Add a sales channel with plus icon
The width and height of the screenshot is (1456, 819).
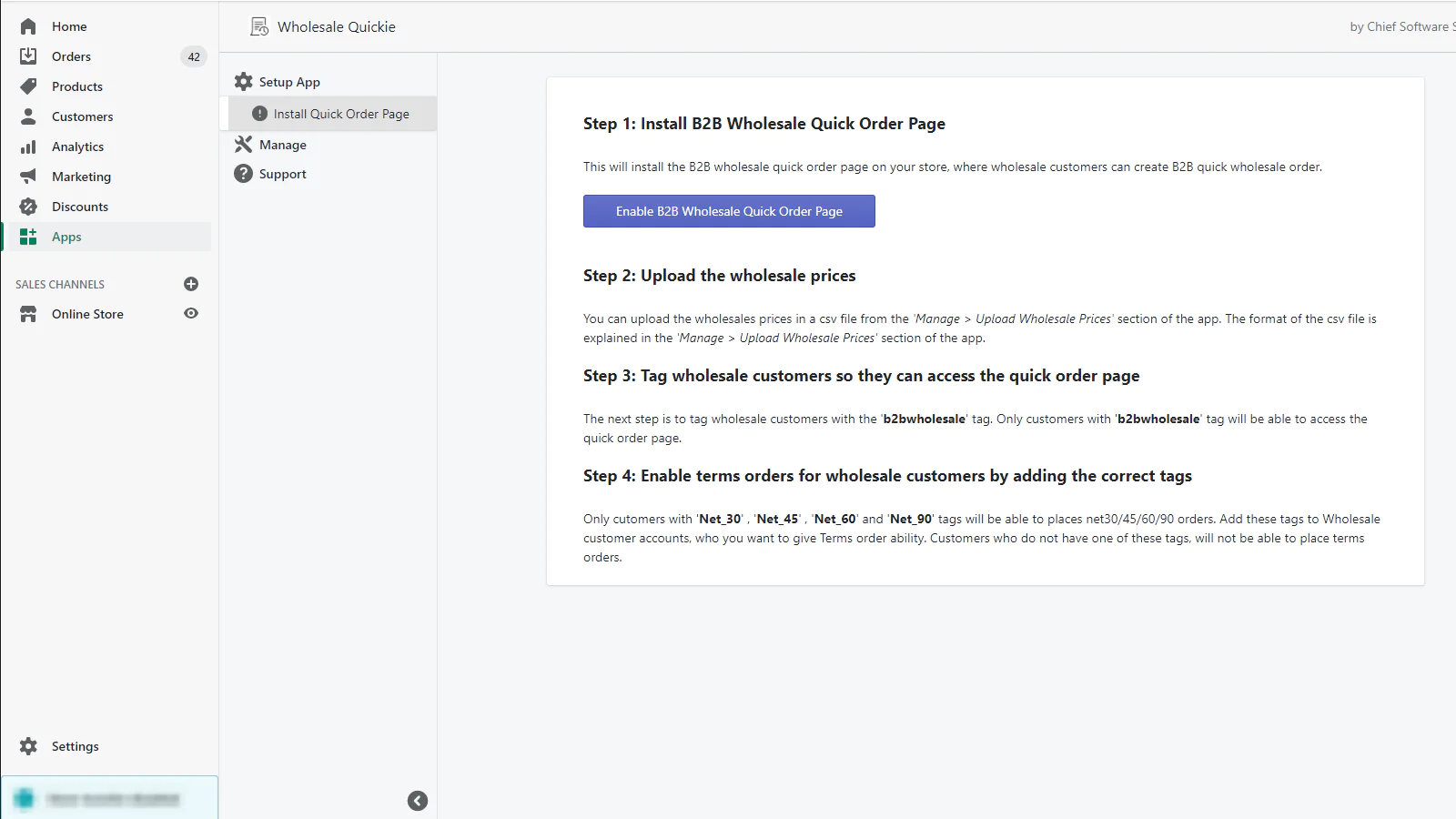tap(191, 284)
